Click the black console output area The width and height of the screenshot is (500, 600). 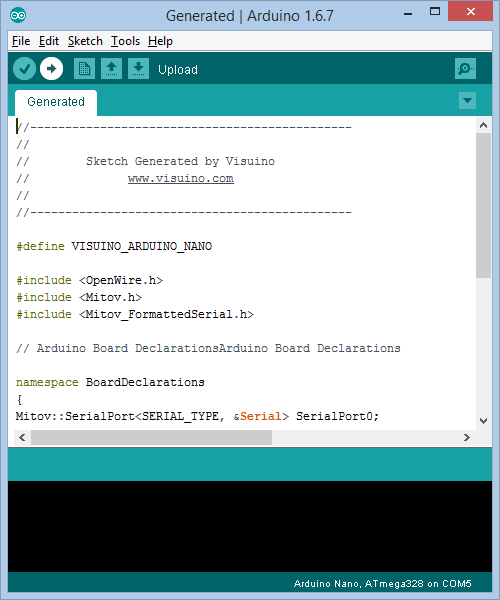point(250,526)
